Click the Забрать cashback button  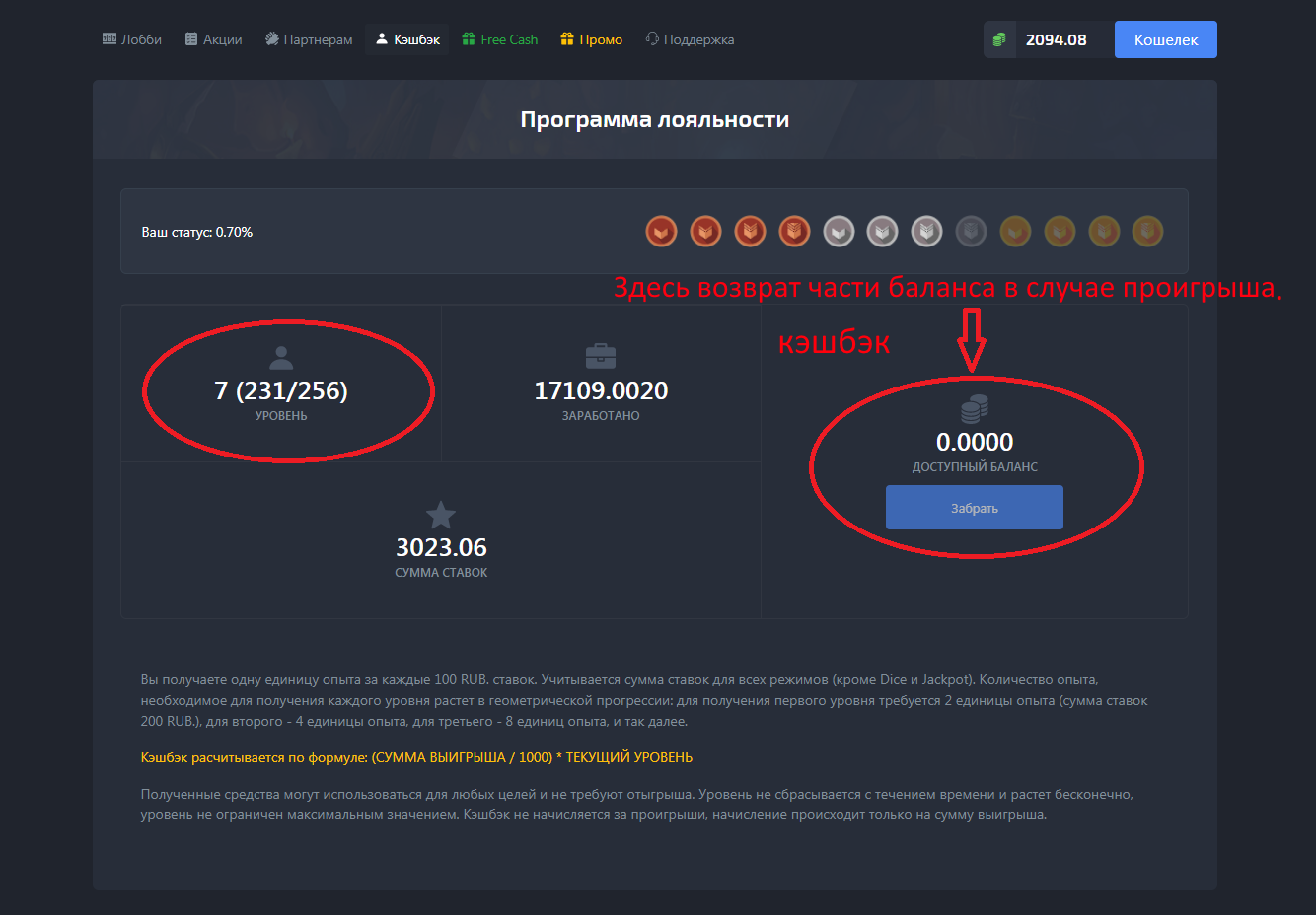(975, 508)
